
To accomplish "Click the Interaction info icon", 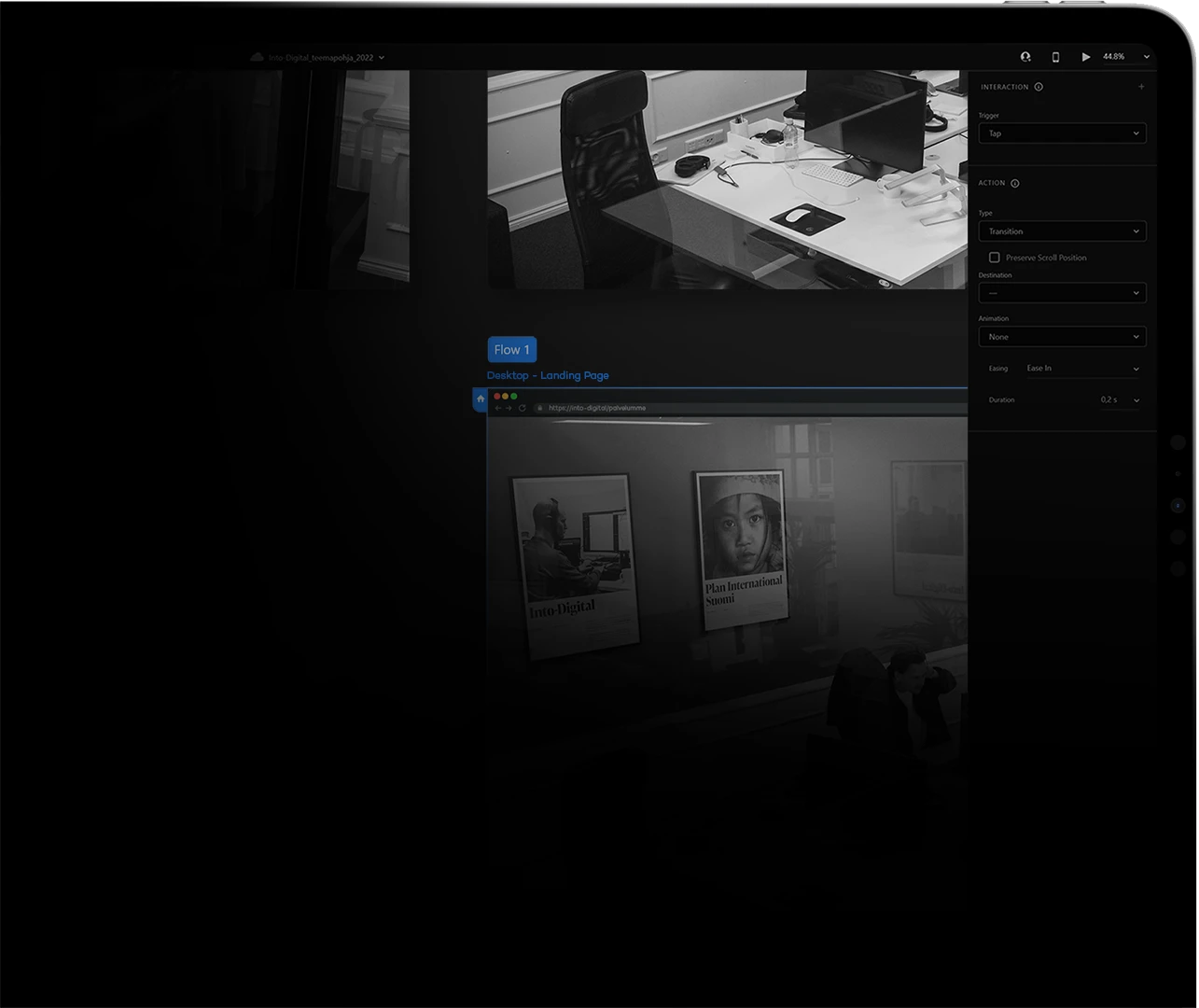I will coord(1039,87).
